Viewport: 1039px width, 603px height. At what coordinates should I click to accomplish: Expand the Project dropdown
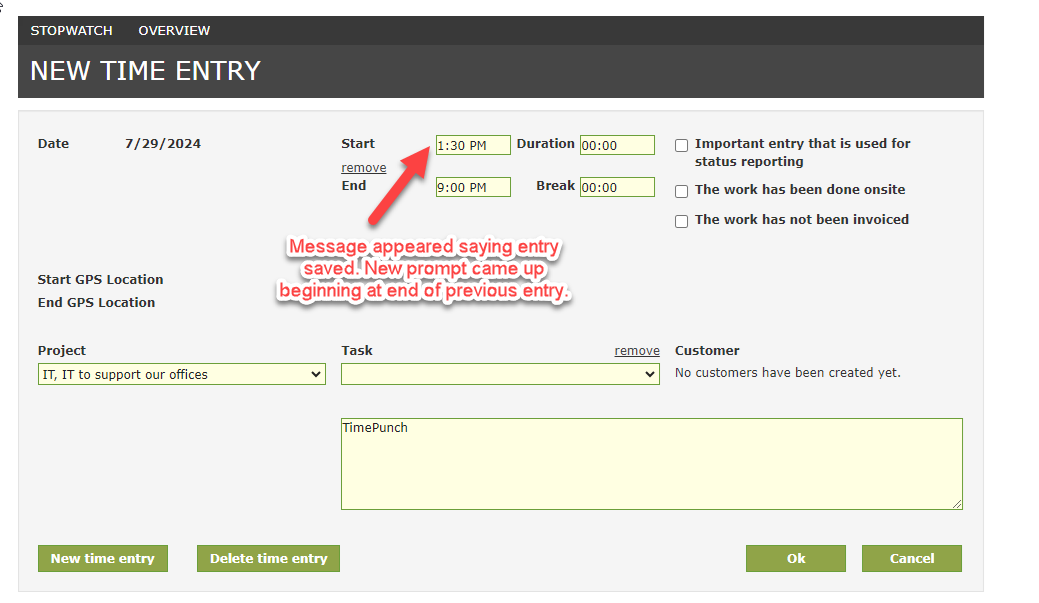pyautogui.click(x=181, y=374)
